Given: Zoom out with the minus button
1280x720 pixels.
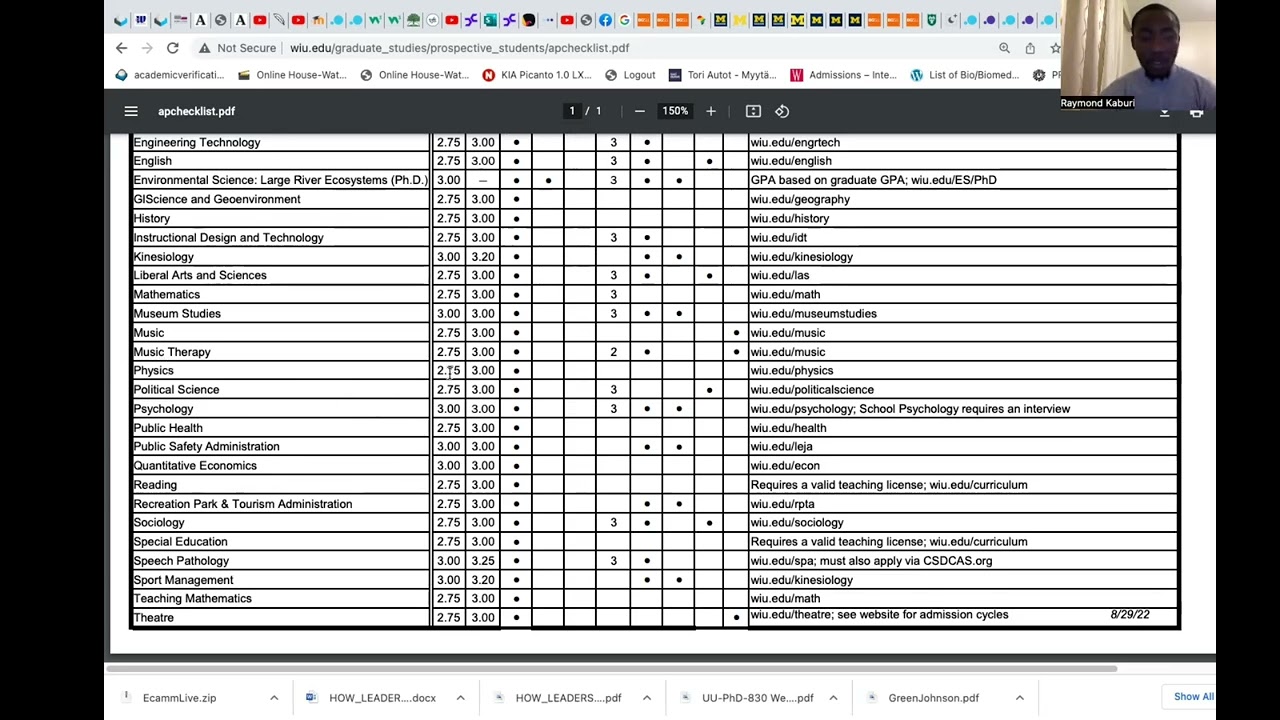Looking at the screenshot, I should click(x=640, y=111).
